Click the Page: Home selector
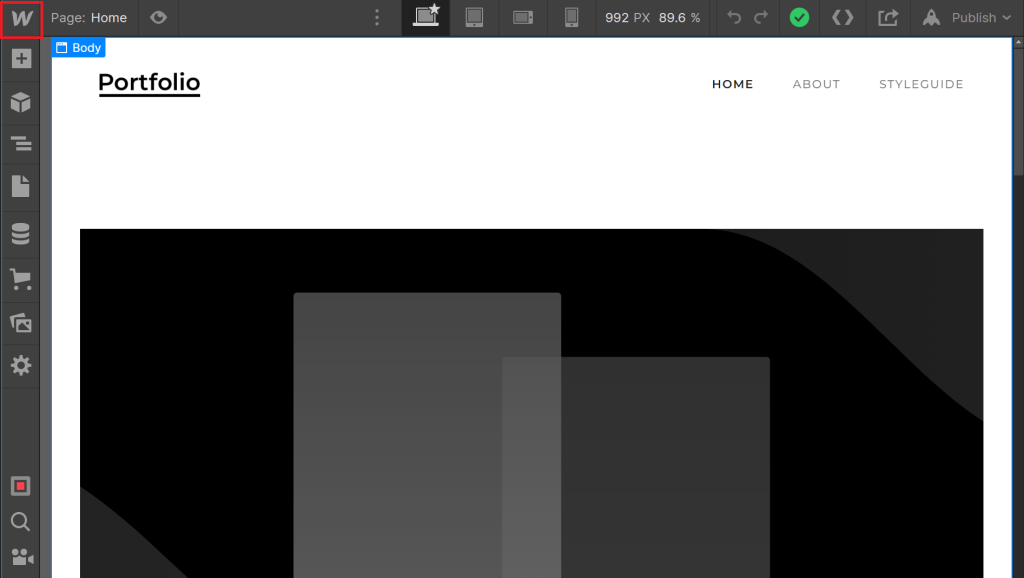The width and height of the screenshot is (1024, 578). (x=89, y=18)
